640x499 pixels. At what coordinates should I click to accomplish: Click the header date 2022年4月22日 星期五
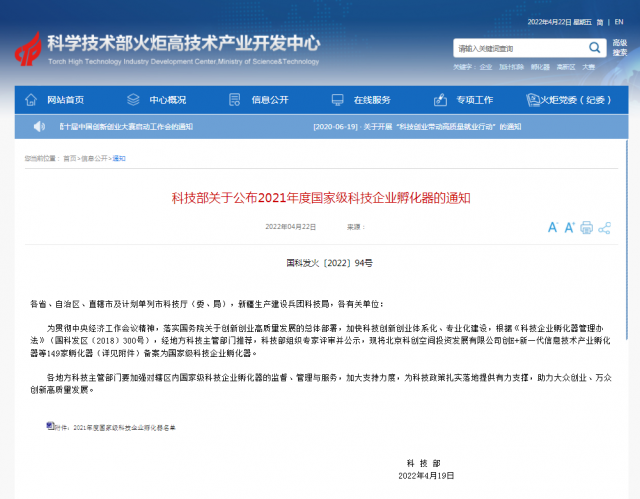click(559, 22)
